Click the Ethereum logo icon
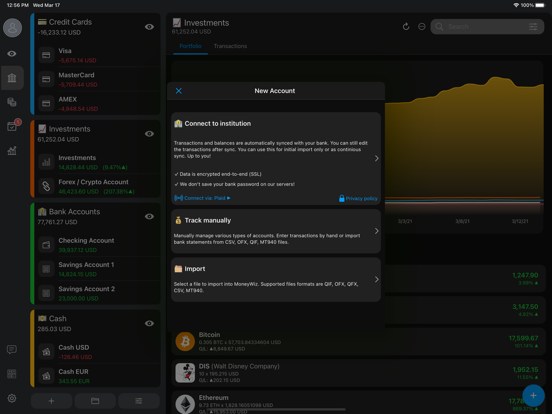This screenshot has width=552, height=414. (x=185, y=404)
